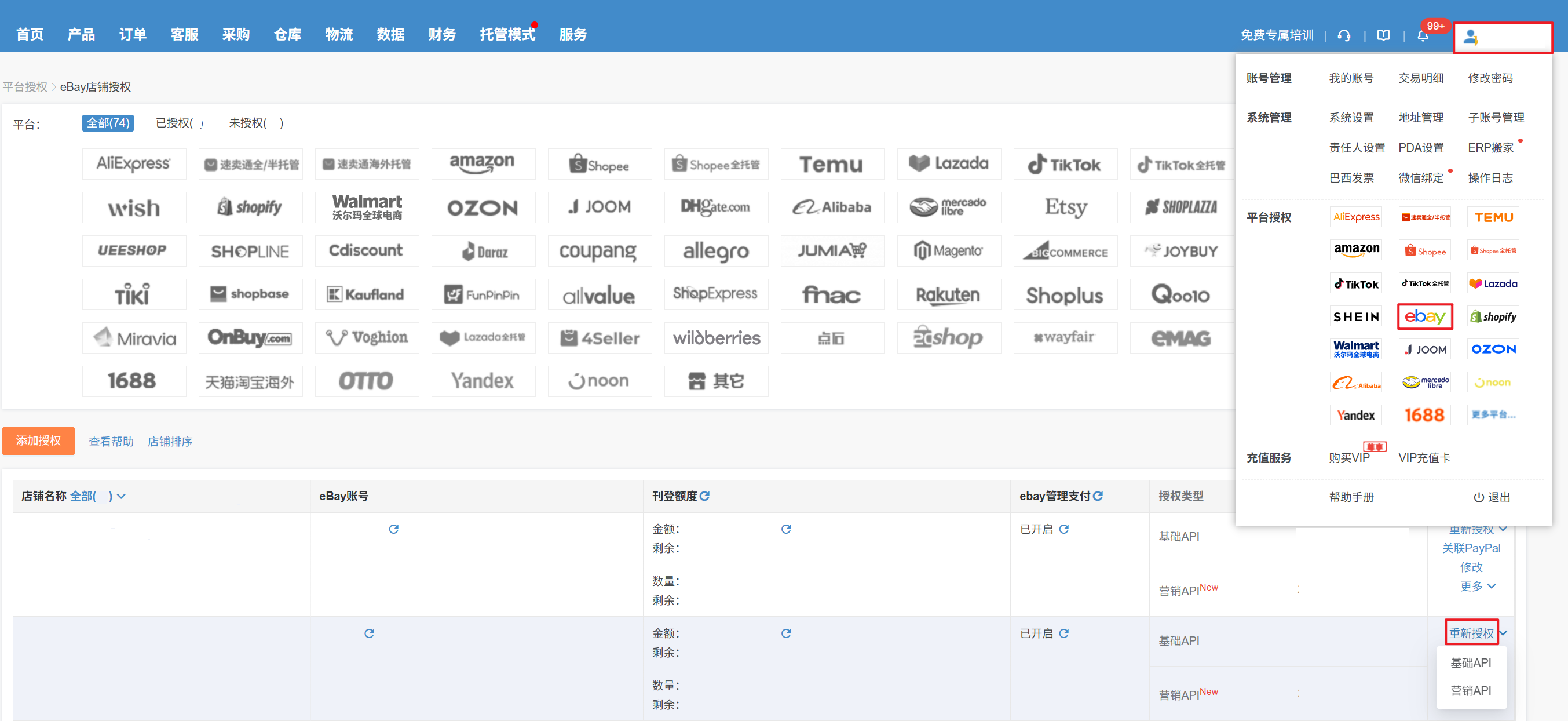Refresh the ebay管理支付 column header icon
The width and height of the screenshot is (1568, 721).
point(1098,496)
